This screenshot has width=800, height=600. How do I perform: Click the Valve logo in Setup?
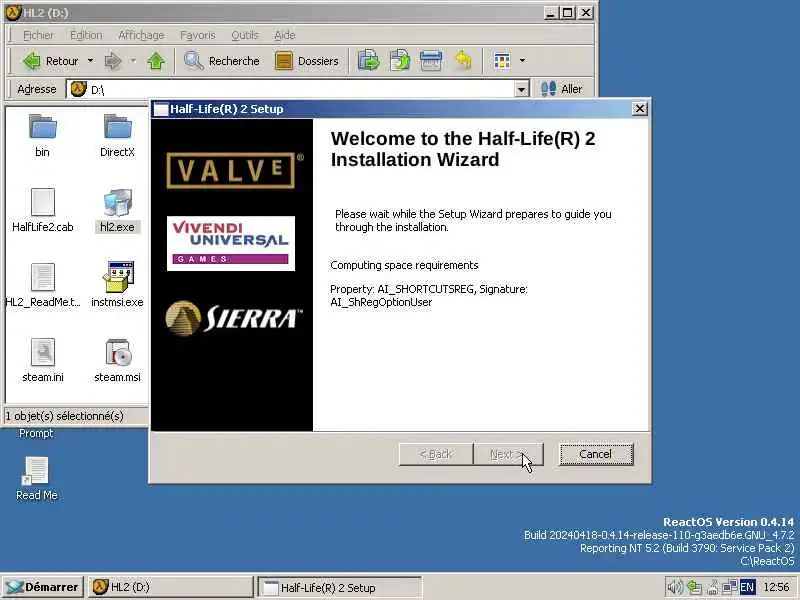coord(231,170)
